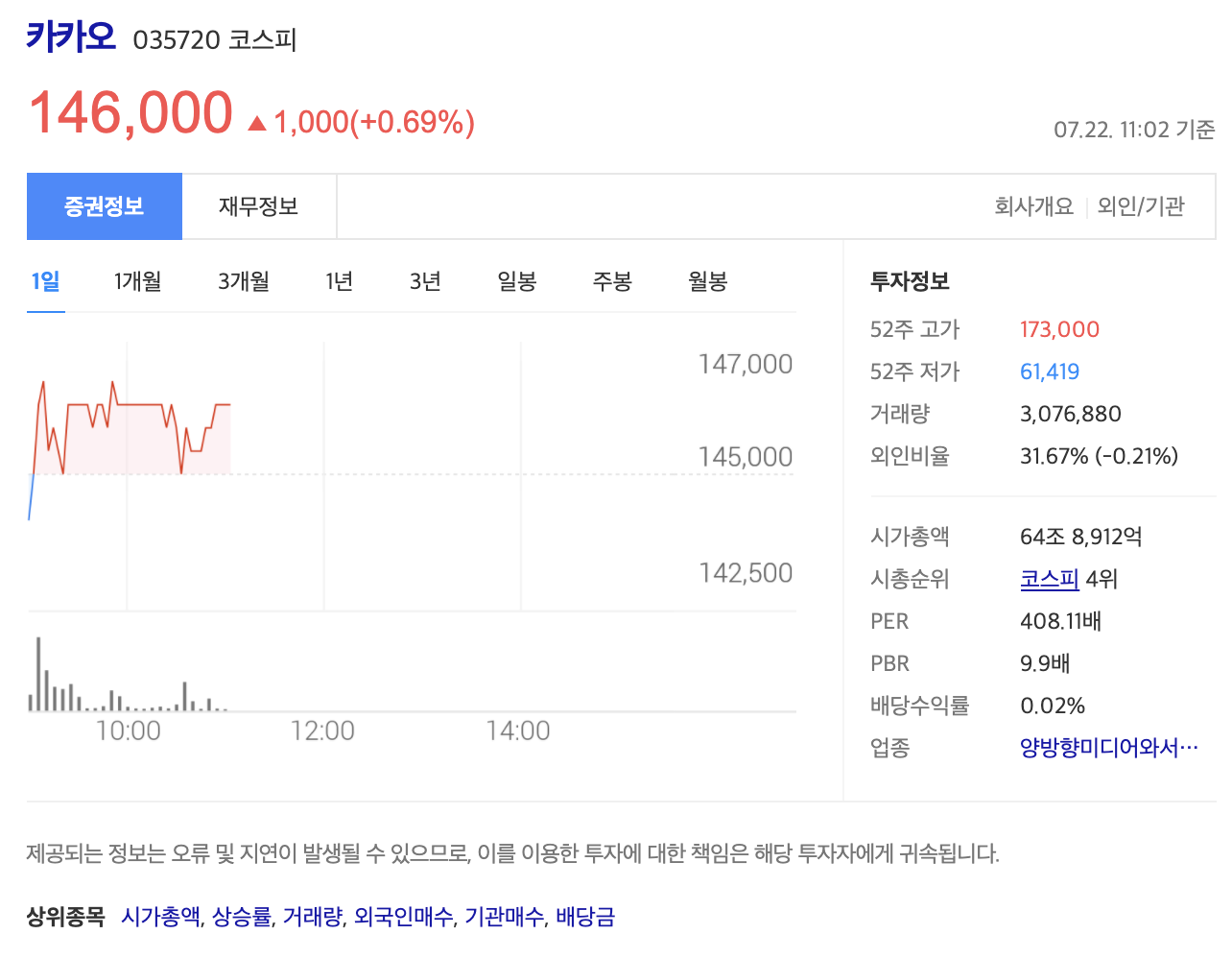
Task: Click the PER value 408.11배
Action: click(1061, 621)
